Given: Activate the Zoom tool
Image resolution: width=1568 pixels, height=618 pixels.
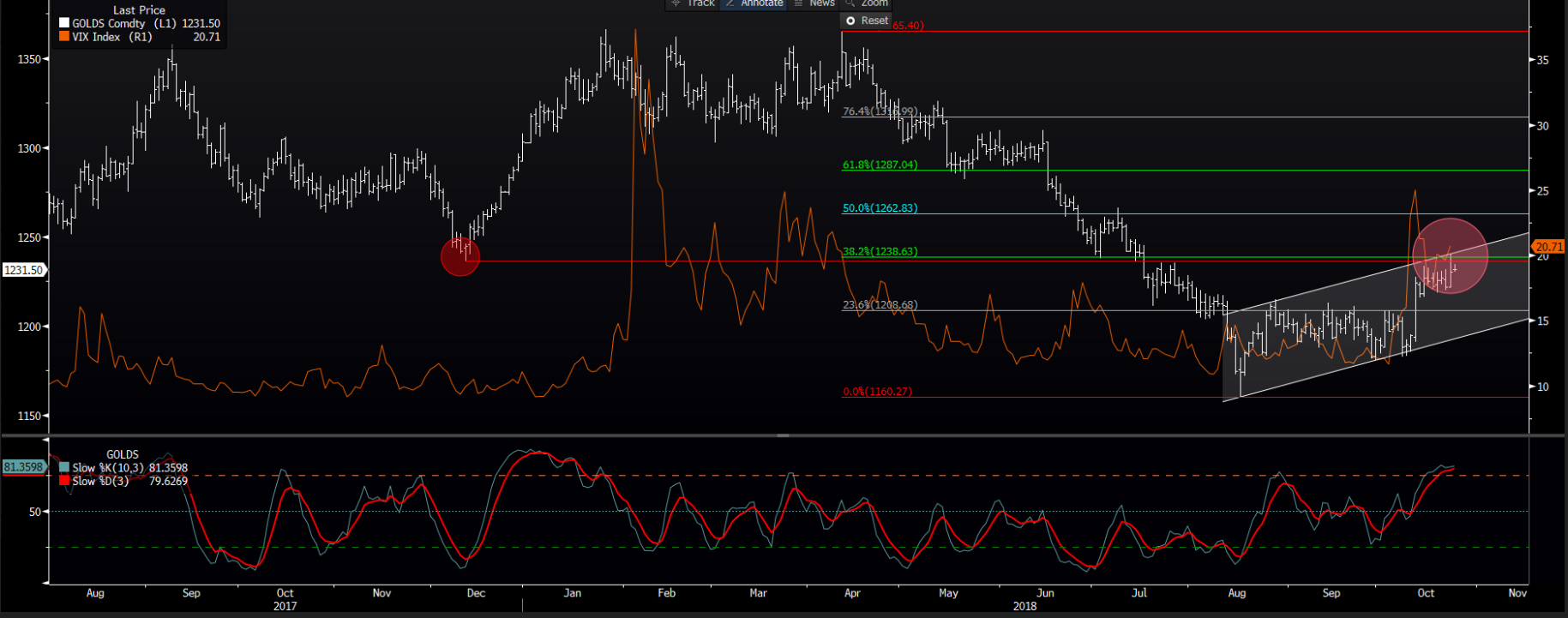Looking at the screenshot, I should click(868, 3).
